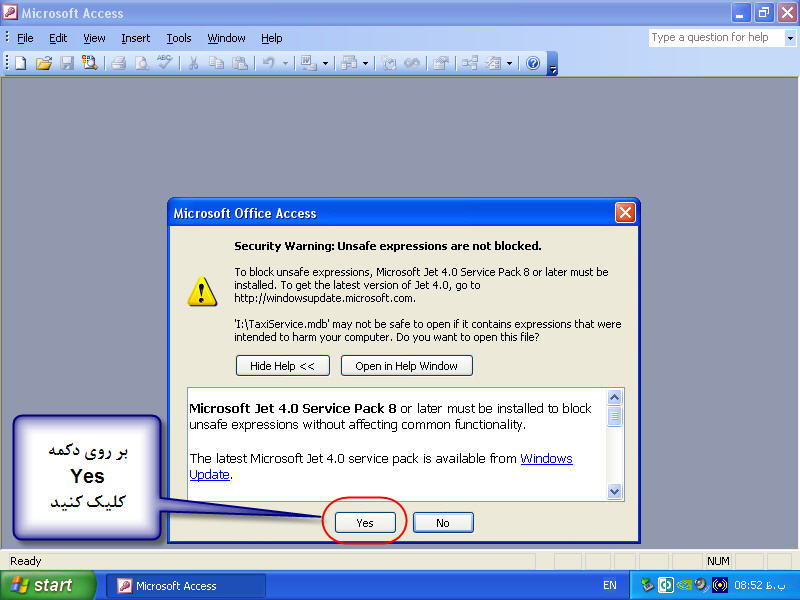Click the Paste clipboard icon
800x600 pixels.
240,63
